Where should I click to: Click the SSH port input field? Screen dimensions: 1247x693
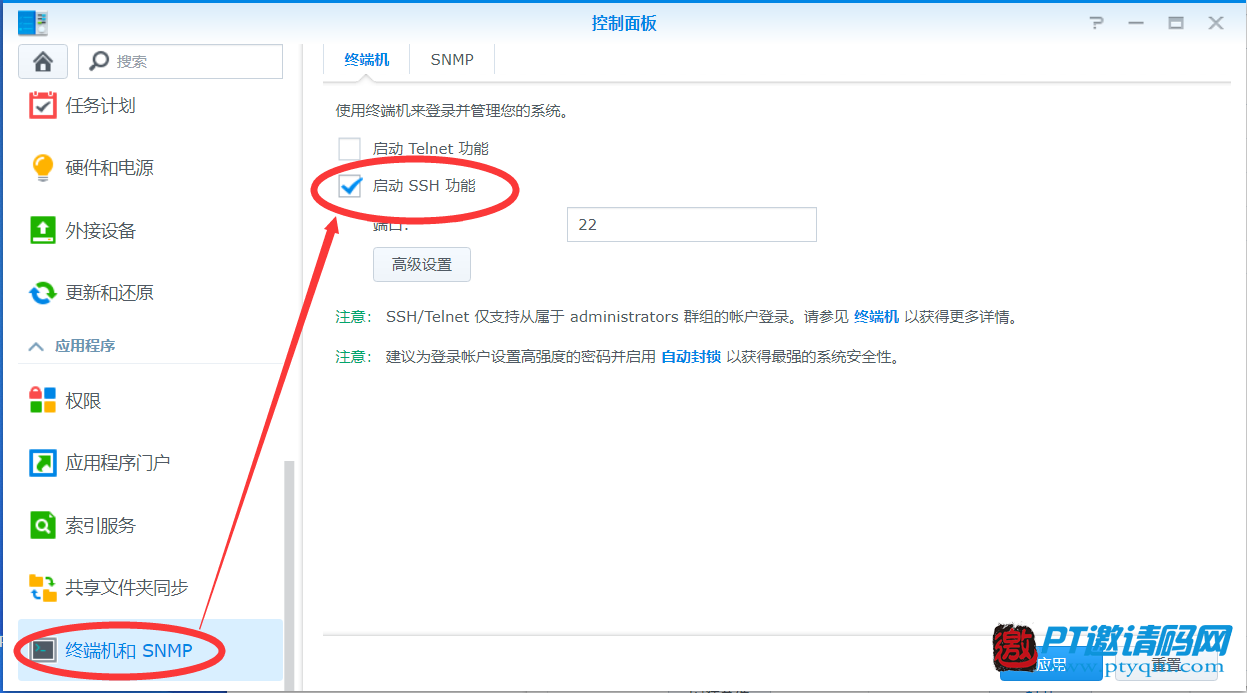point(691,224)
